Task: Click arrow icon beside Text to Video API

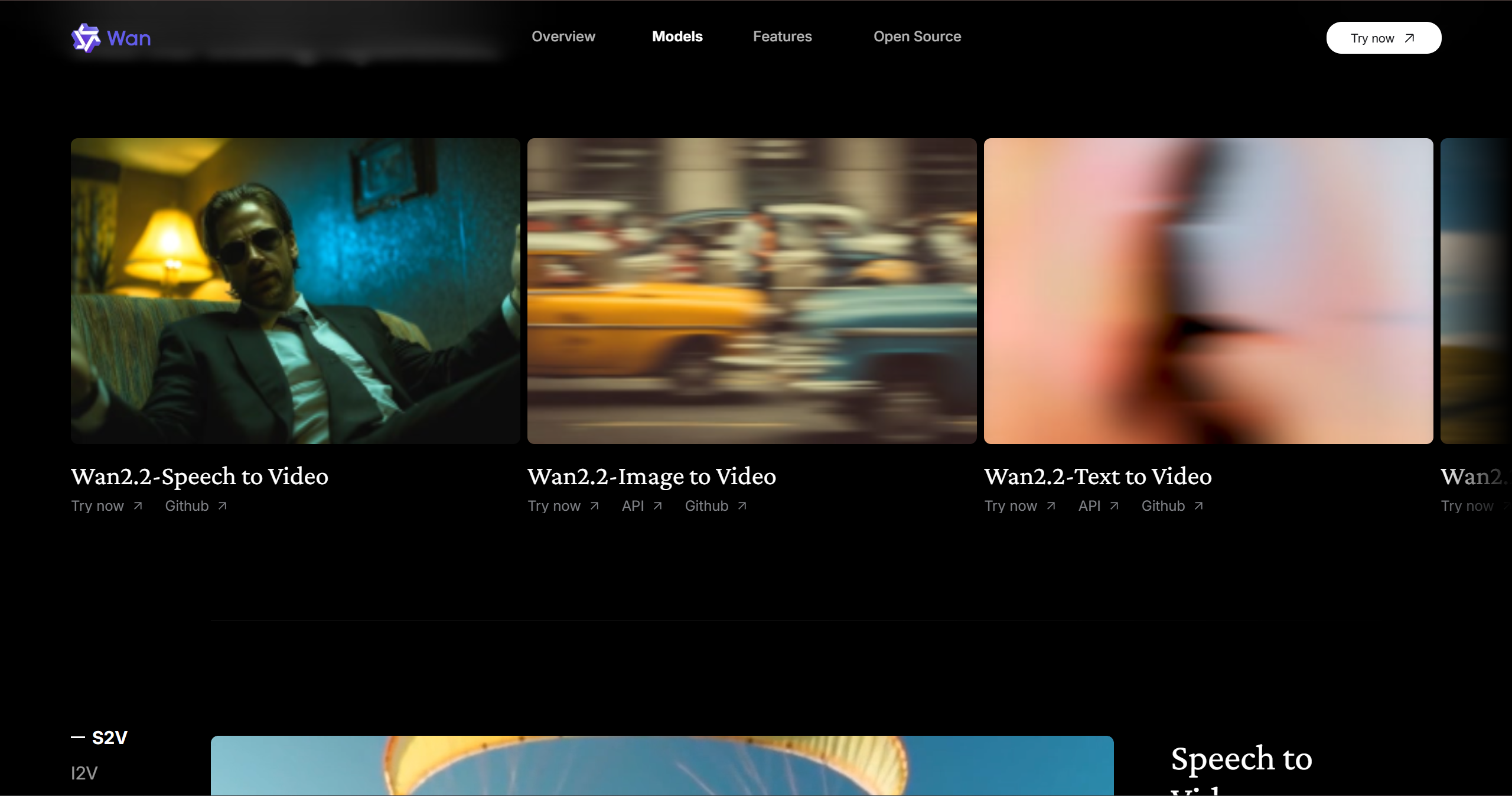Action: 1115,505
